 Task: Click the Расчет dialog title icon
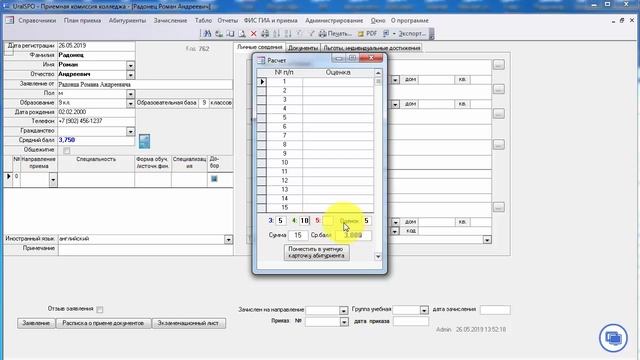coord(261,60)
